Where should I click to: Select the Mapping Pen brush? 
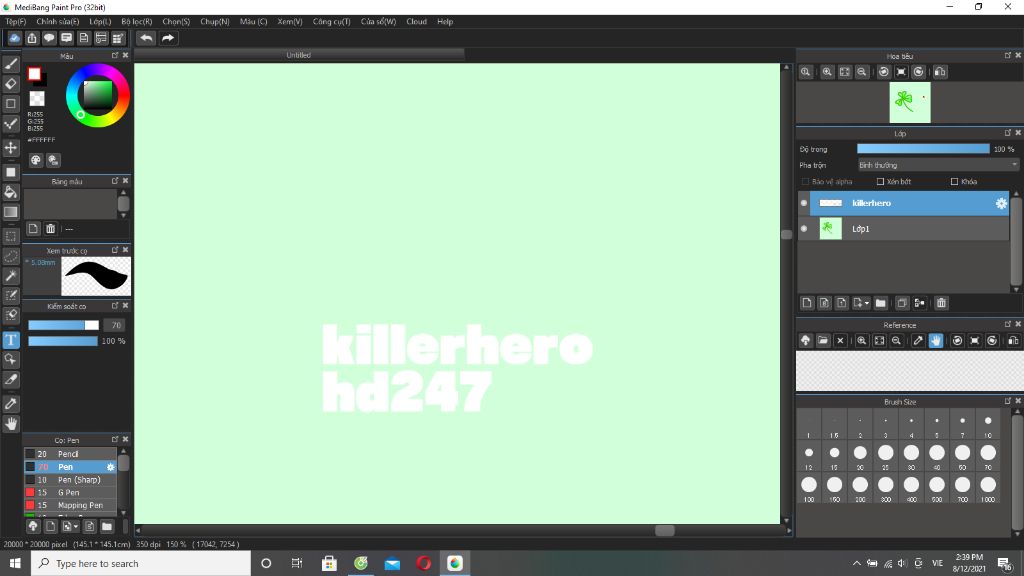(x=71, y=505)
